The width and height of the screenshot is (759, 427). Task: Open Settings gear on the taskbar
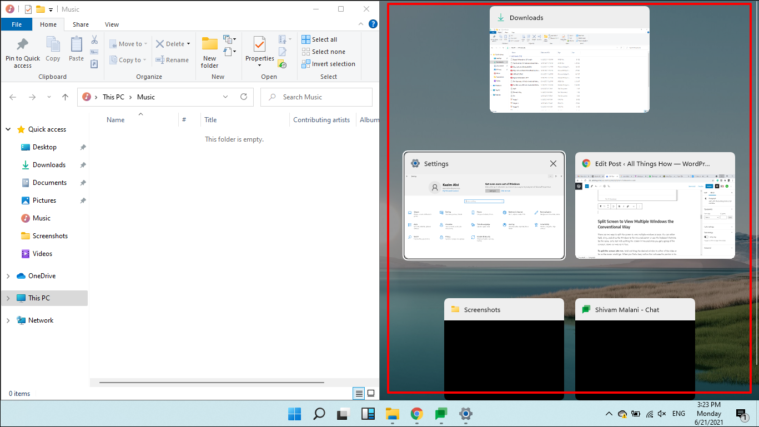(466, 413)
